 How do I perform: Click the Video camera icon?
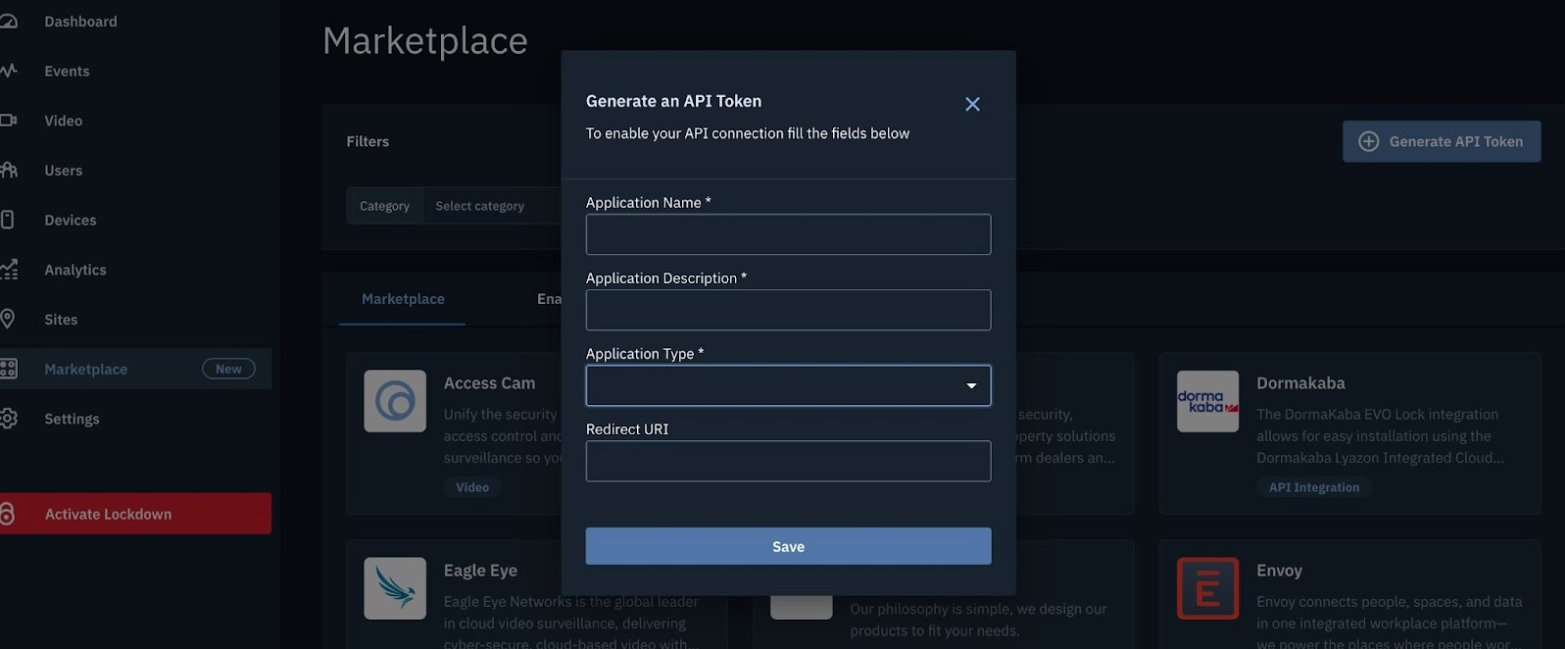click(8, 121)
